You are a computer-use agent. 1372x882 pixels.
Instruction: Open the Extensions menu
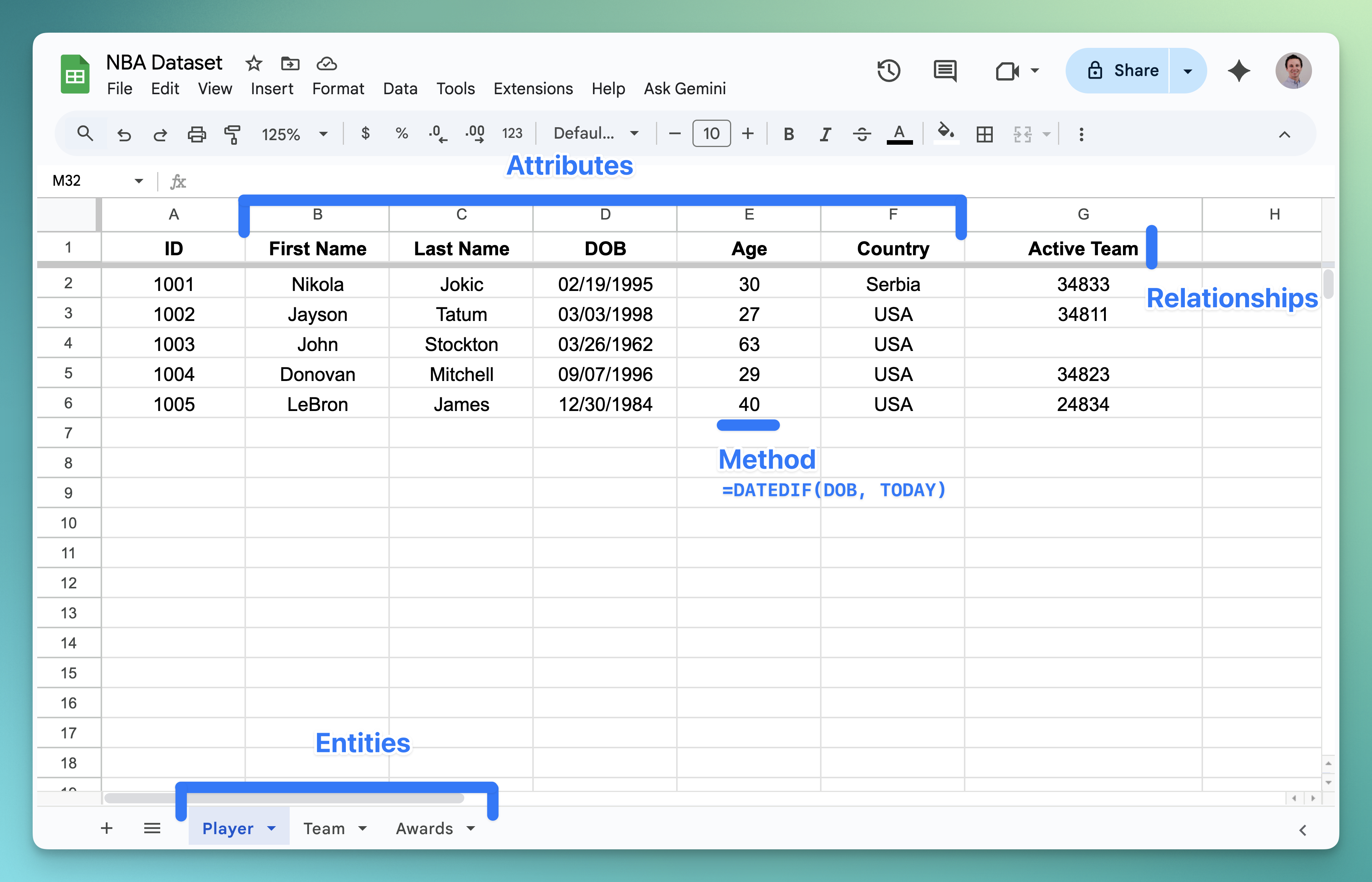532,88
